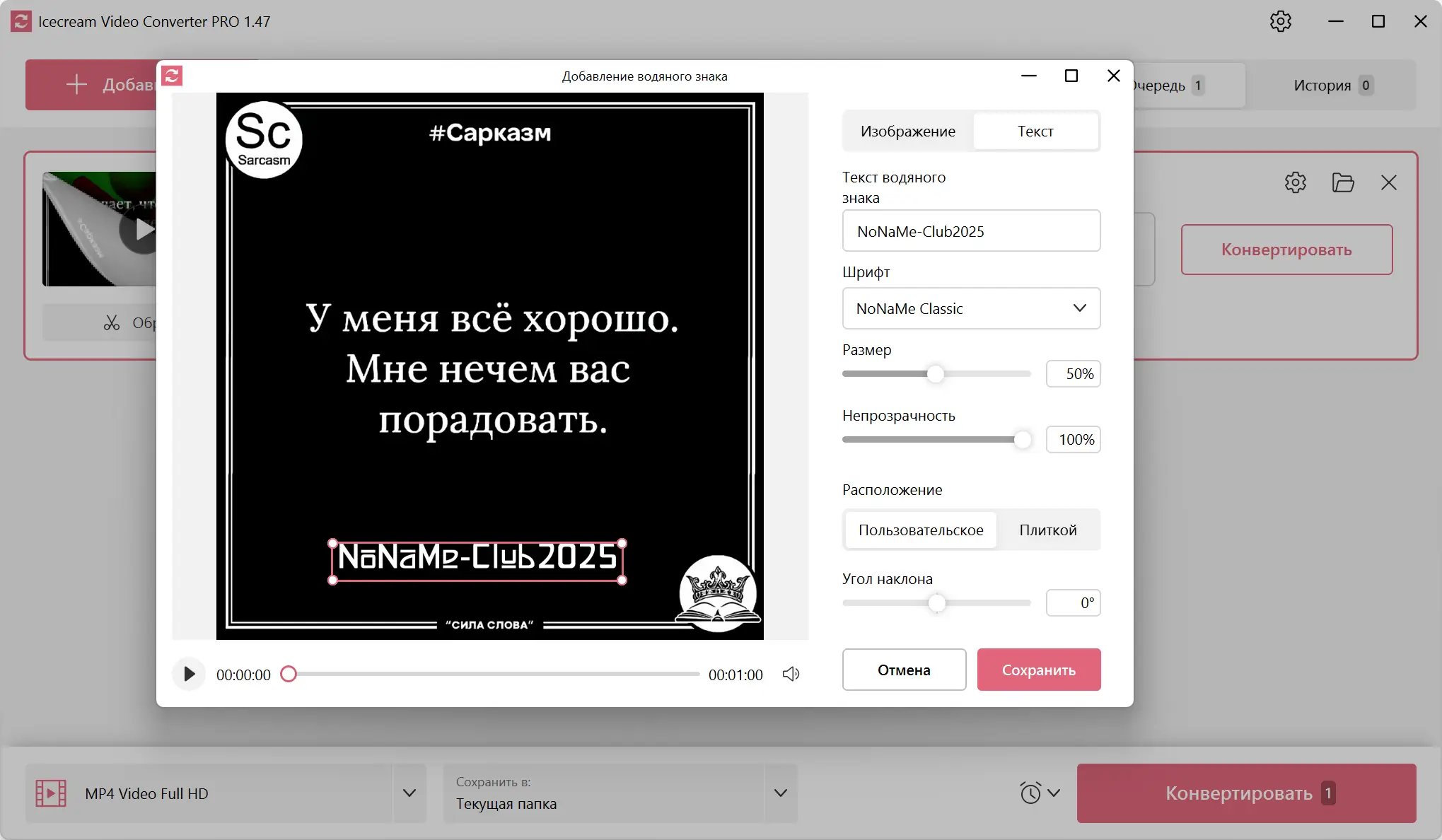1442x840 pixels.
Task: Open output folder icon for the file
Action: 1342,182
